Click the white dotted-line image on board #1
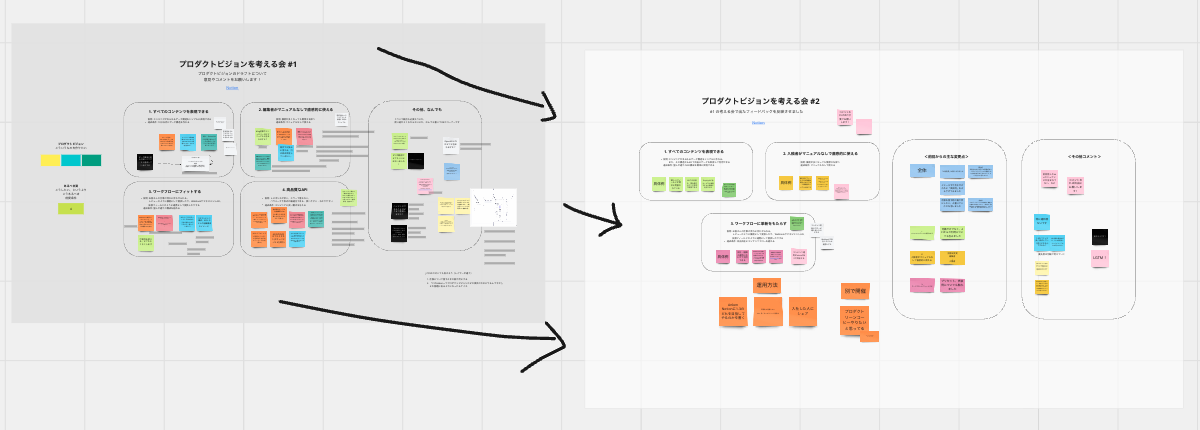 coord(493,209)
